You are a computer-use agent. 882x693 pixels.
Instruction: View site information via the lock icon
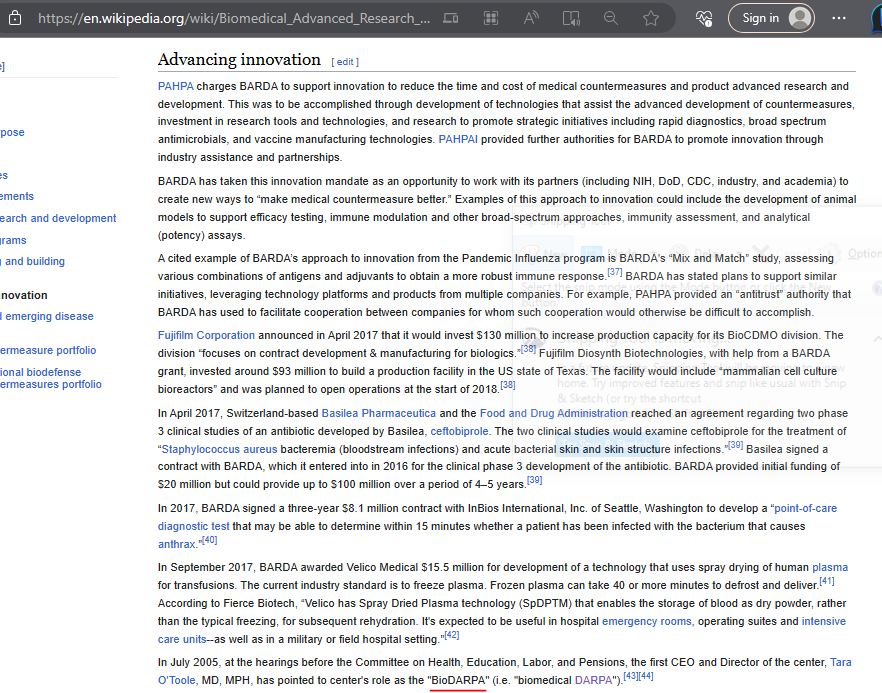point(15,18)
